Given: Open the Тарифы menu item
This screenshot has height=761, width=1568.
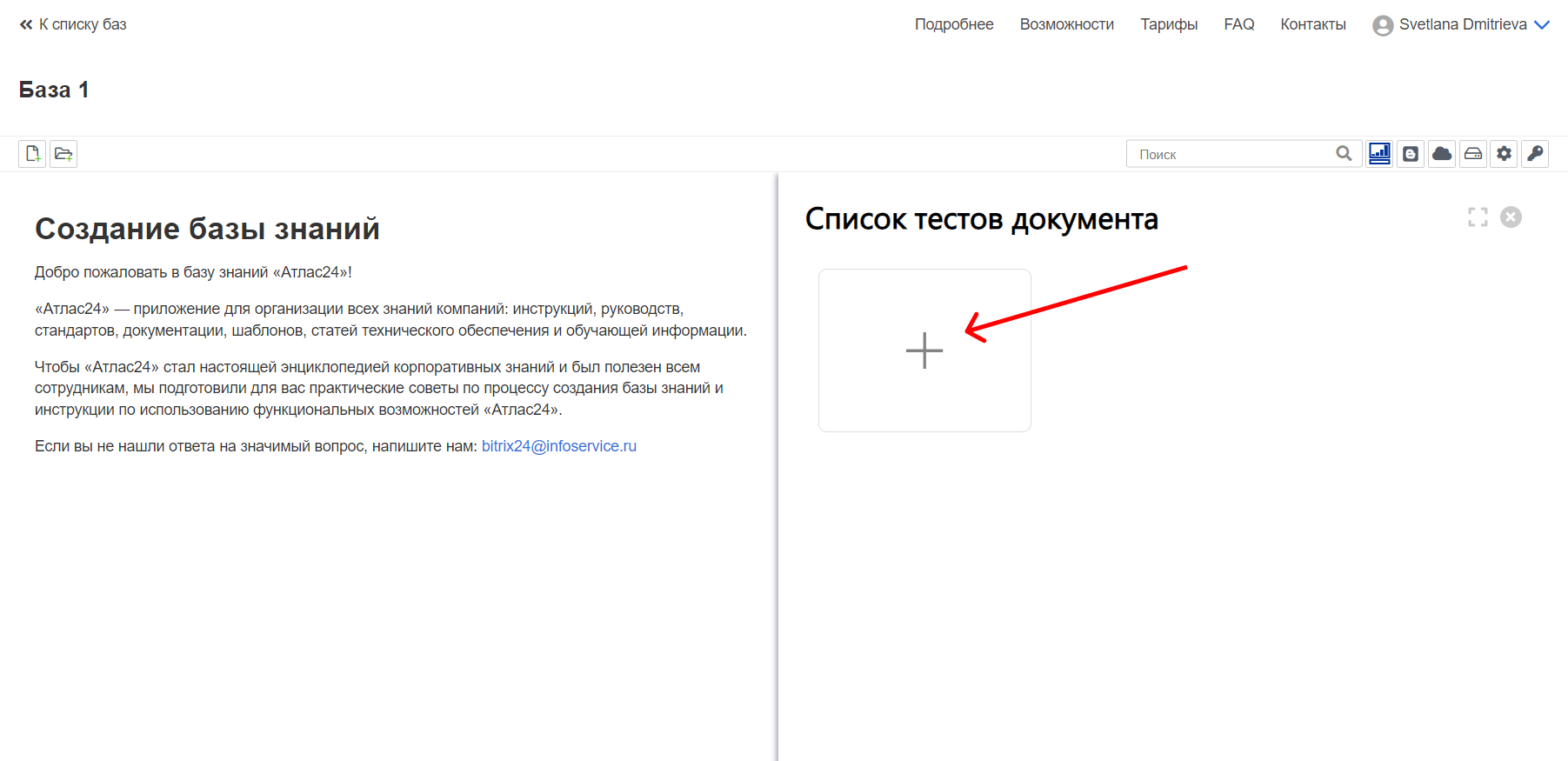Looking at the screenshot, I should 1169,24.
